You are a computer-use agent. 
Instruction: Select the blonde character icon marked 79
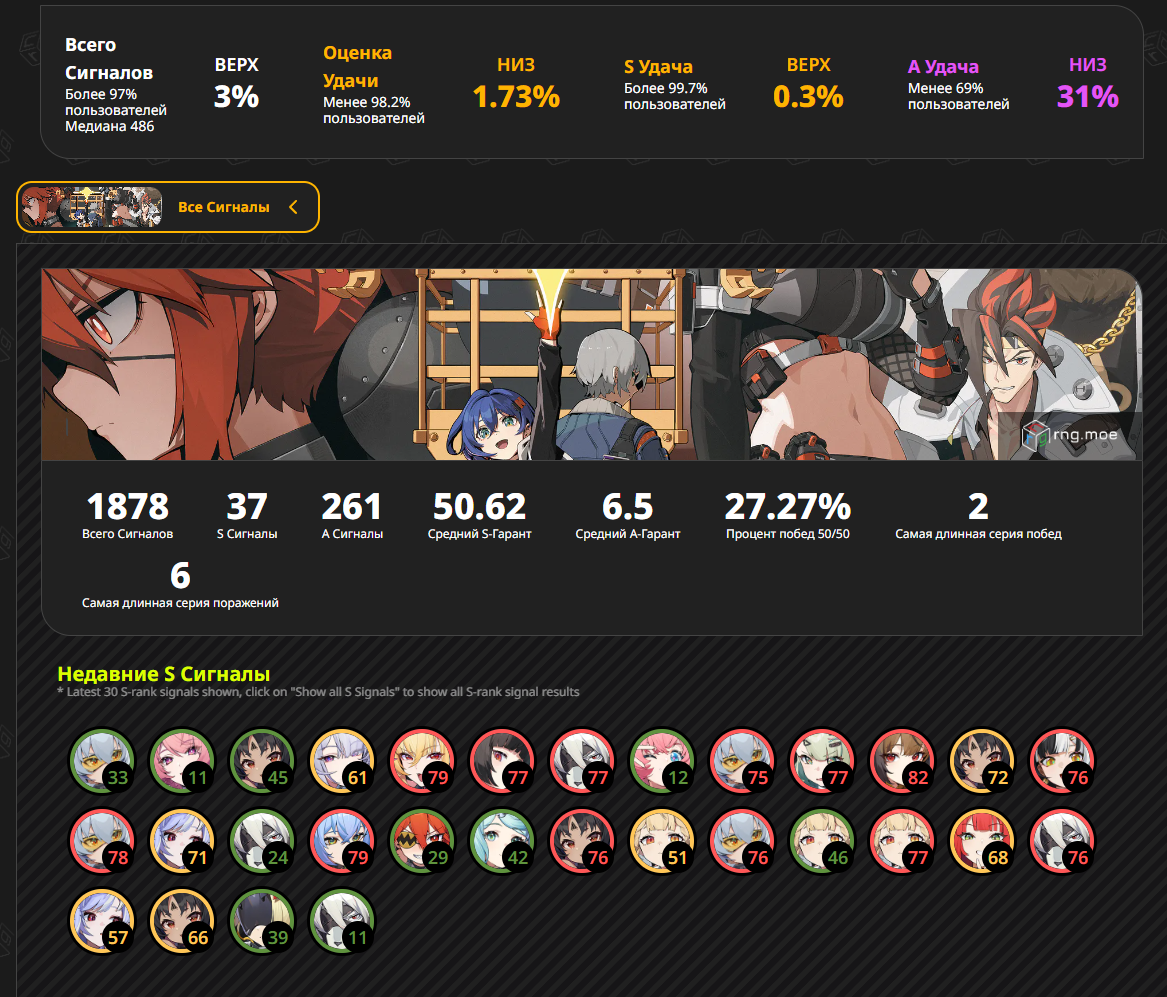pos(422,760)
